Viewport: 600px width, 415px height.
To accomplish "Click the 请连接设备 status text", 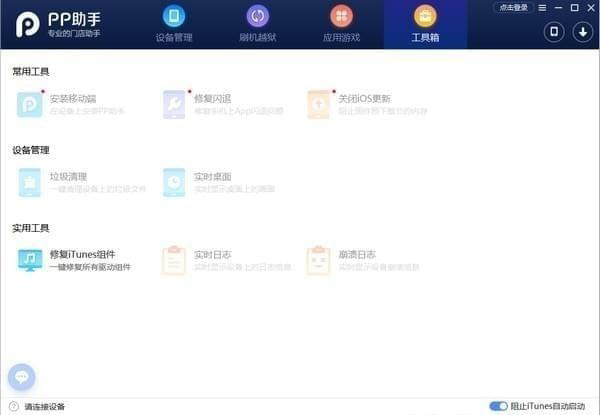I will (x=44, y=406).
